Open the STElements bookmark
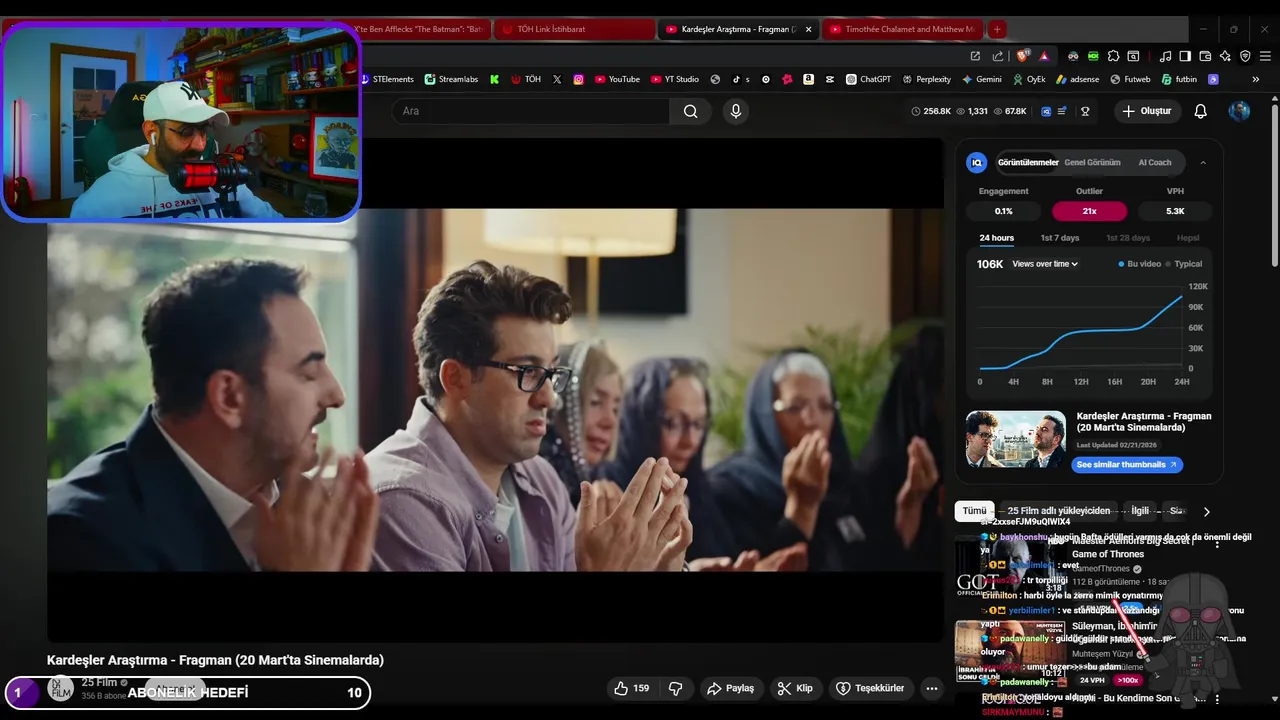 [x=387, y=79]
